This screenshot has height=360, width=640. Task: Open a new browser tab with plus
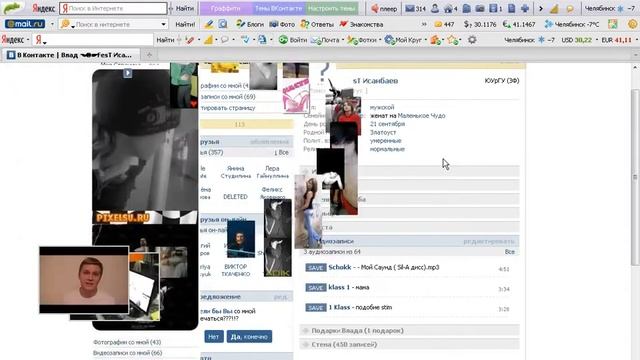(x=149, y=55)
